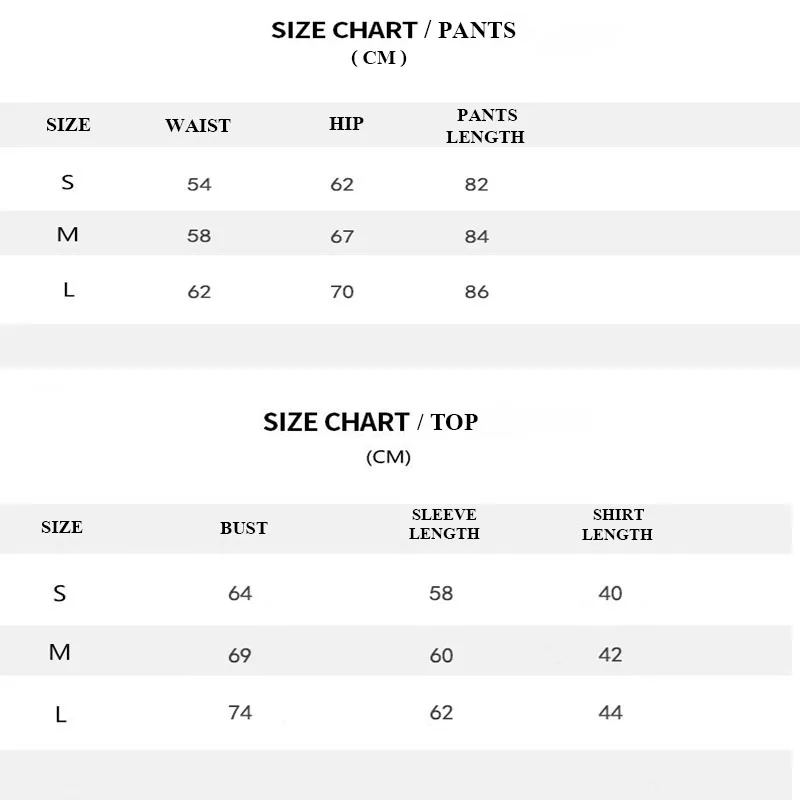Click the PANTS LENGTH column header
This screenshot has width=800, height=800.
pos(485,127)
